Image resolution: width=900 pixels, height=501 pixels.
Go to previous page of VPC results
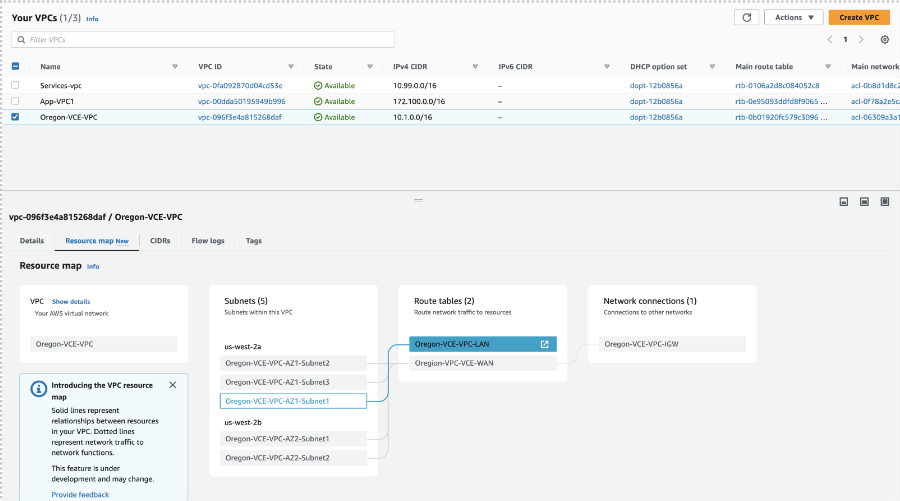(829, 40)
